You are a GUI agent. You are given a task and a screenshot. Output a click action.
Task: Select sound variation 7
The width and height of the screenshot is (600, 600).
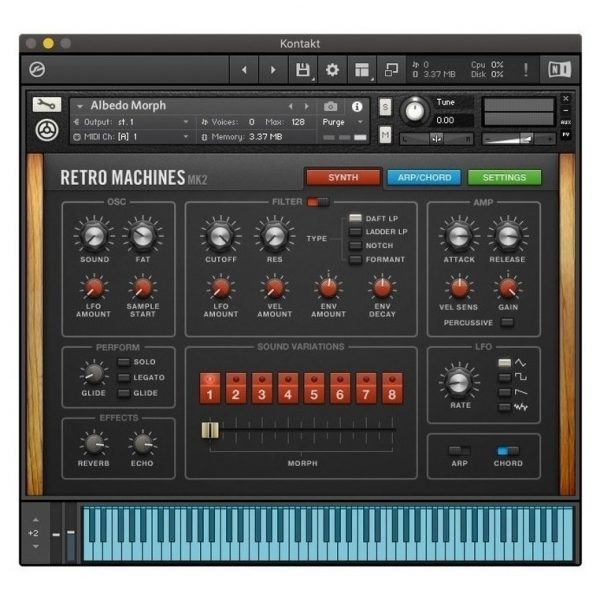click(366, 388)
